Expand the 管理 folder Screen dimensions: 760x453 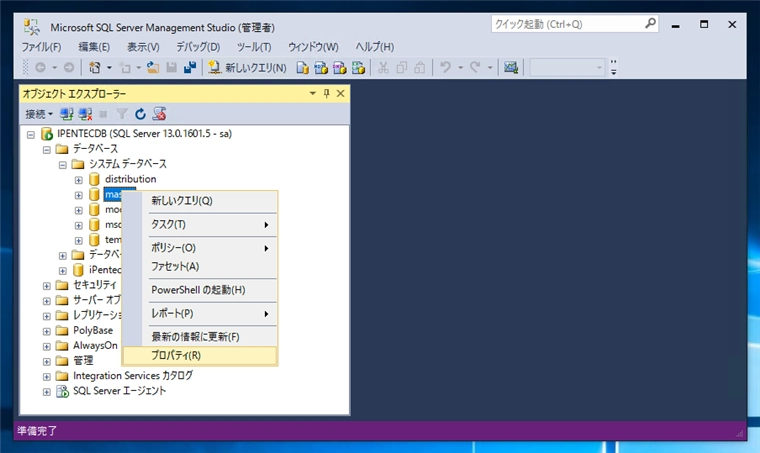47,361
